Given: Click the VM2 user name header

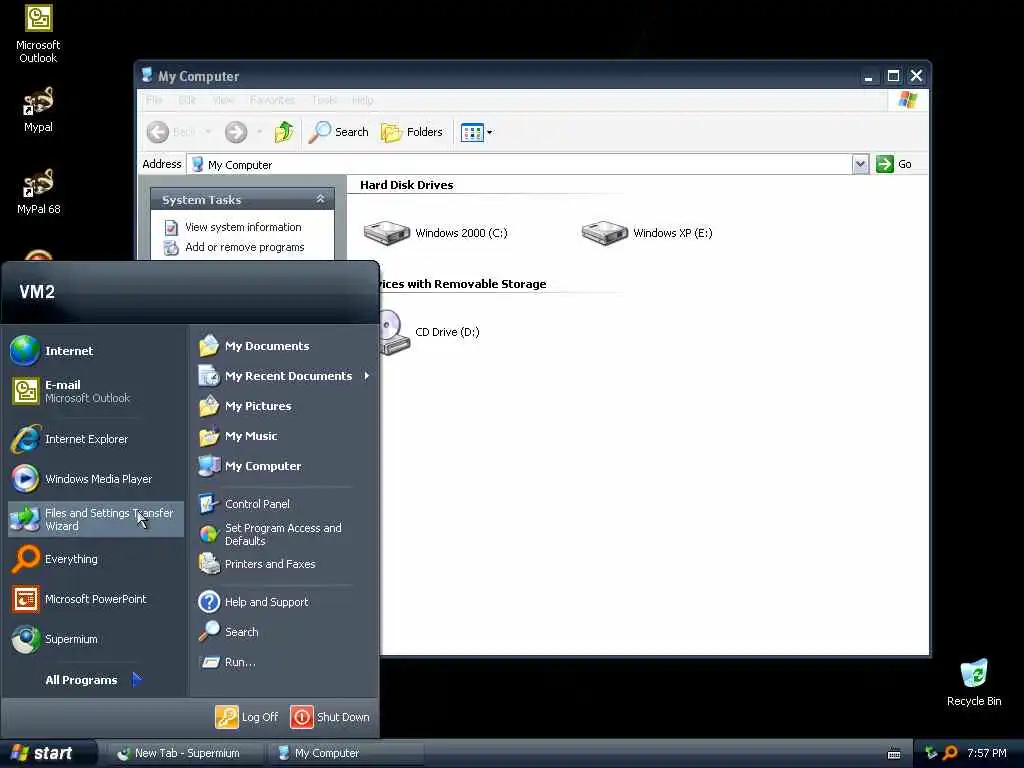Looking at the screenshot, I should 37,292.
